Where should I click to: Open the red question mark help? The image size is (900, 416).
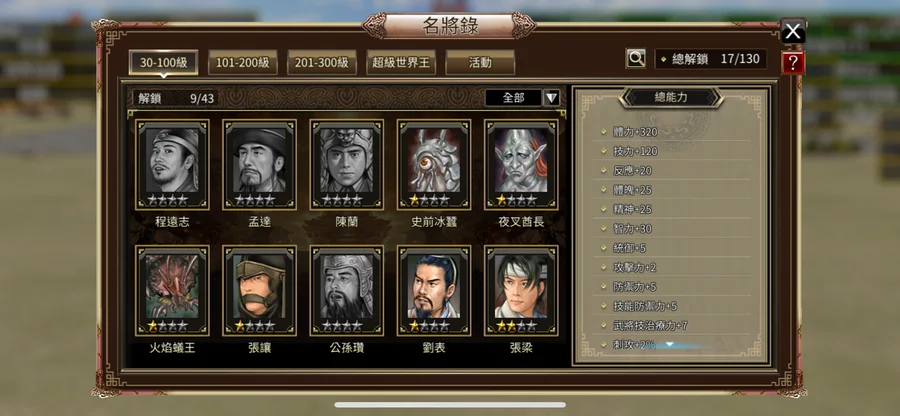tap(793, 63)
